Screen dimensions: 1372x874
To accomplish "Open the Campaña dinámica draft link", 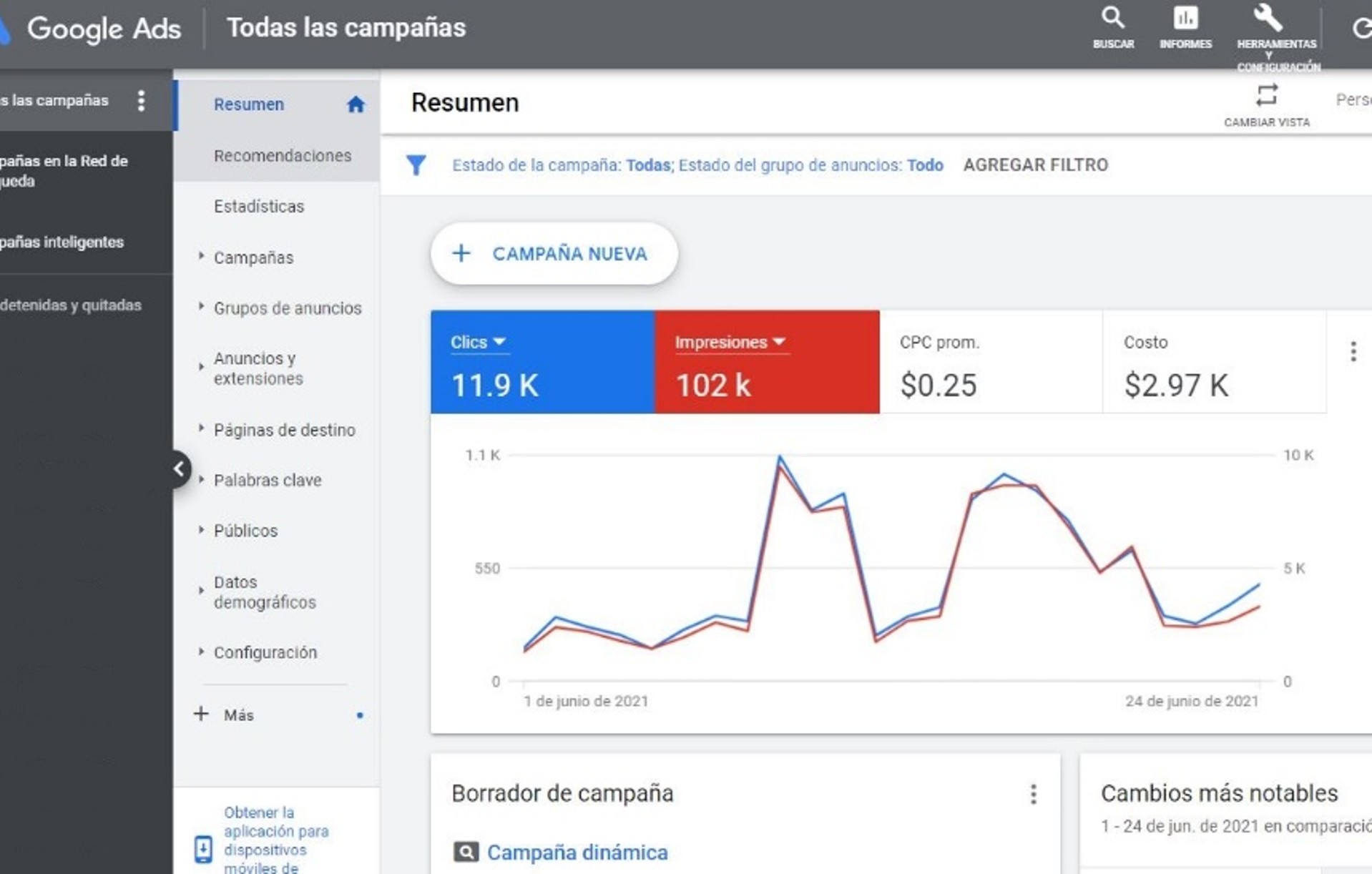I will (577, 853).
